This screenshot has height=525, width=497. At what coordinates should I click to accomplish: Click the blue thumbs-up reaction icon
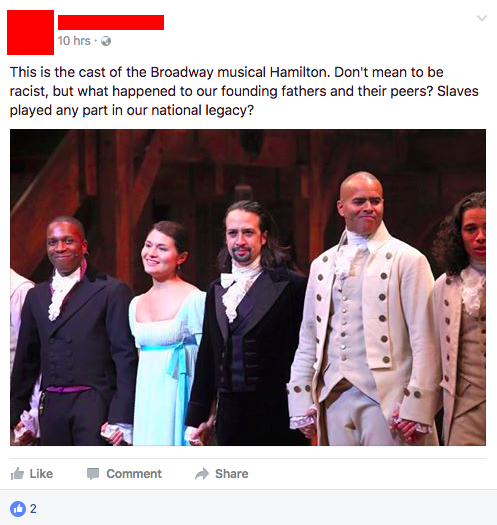(18, 509)
